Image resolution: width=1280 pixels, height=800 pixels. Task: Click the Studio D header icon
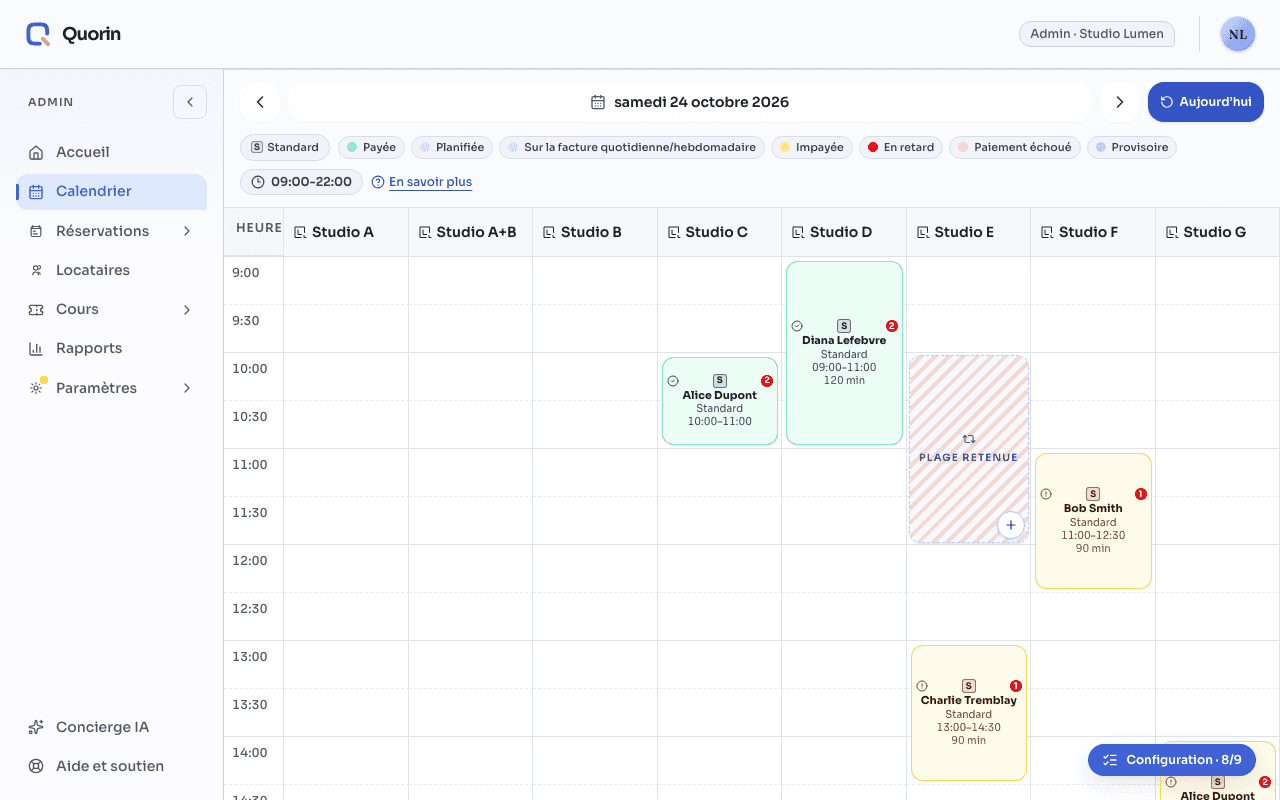click(798, 232)
